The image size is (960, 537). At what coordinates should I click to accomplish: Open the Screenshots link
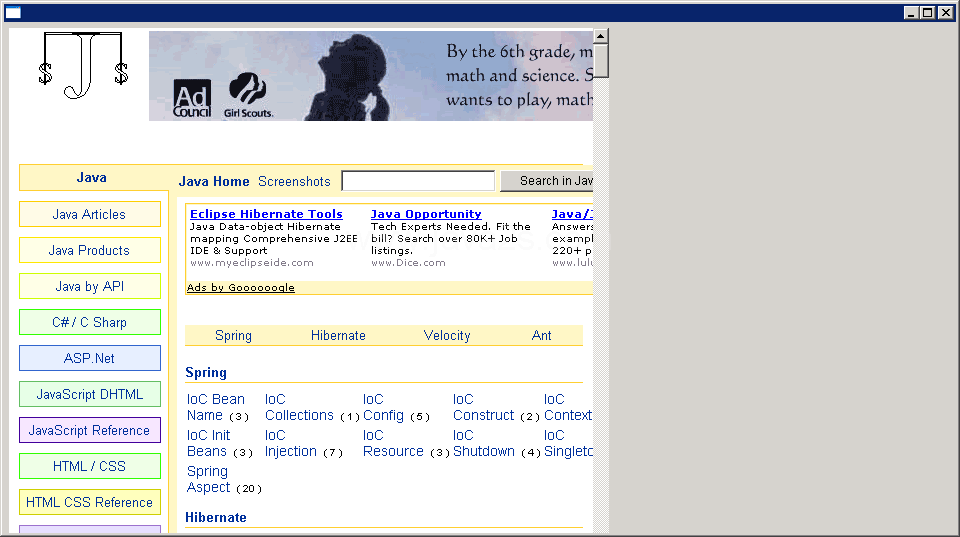(294, 181)
